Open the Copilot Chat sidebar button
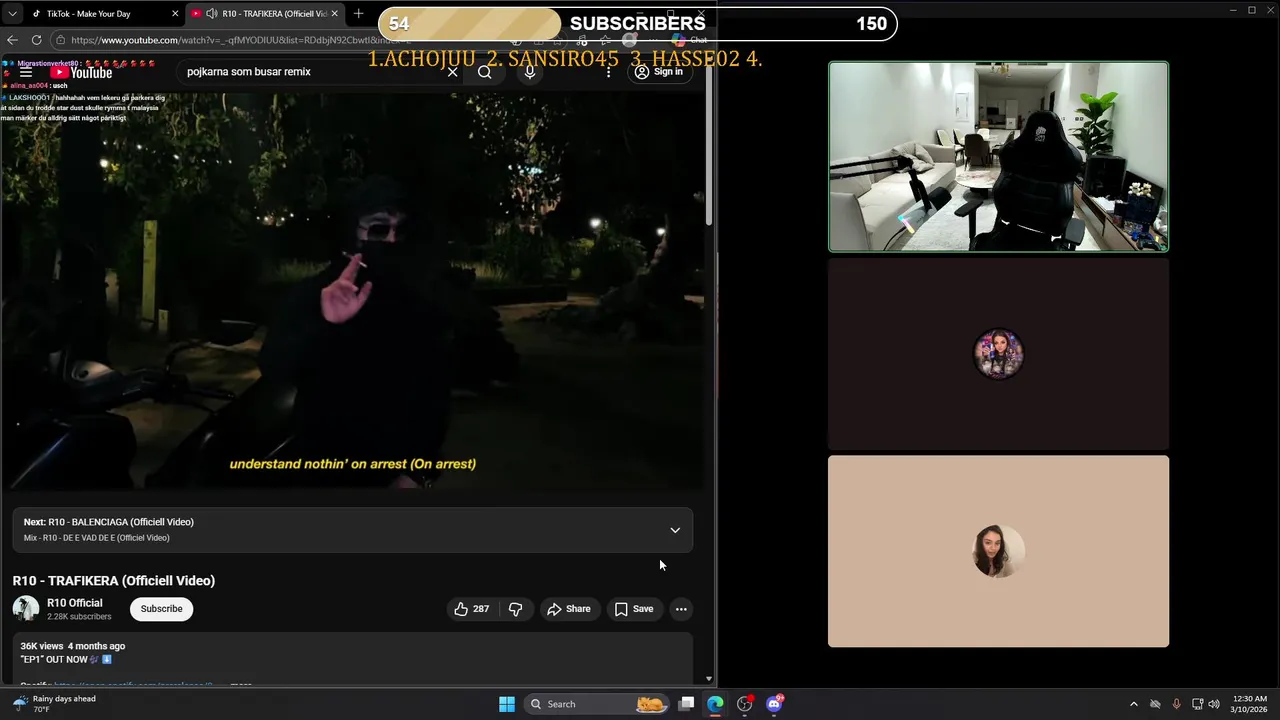 690,40
